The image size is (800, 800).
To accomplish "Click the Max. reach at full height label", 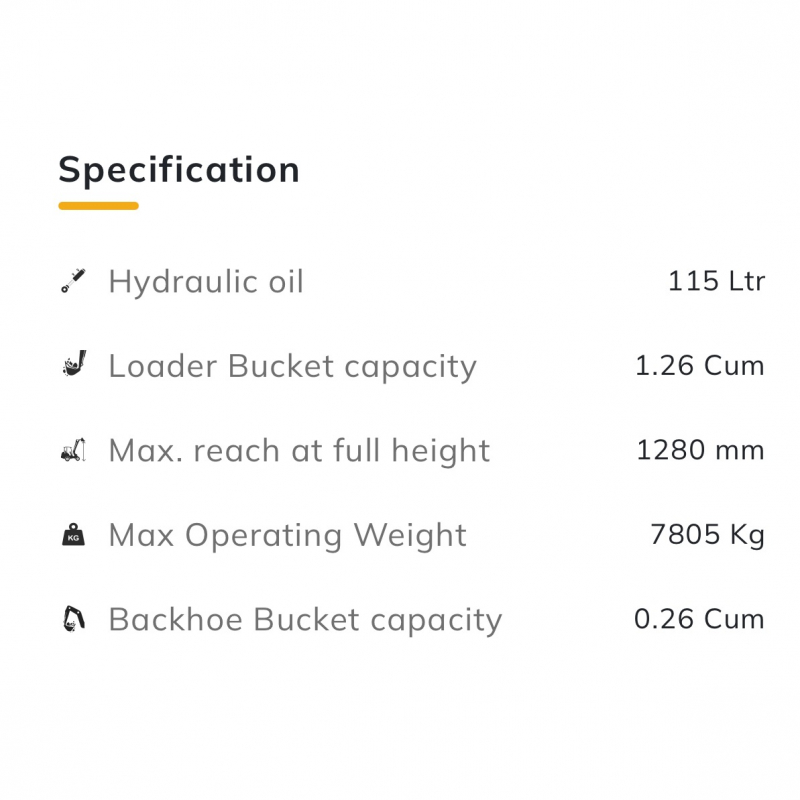I will (299, 450).
